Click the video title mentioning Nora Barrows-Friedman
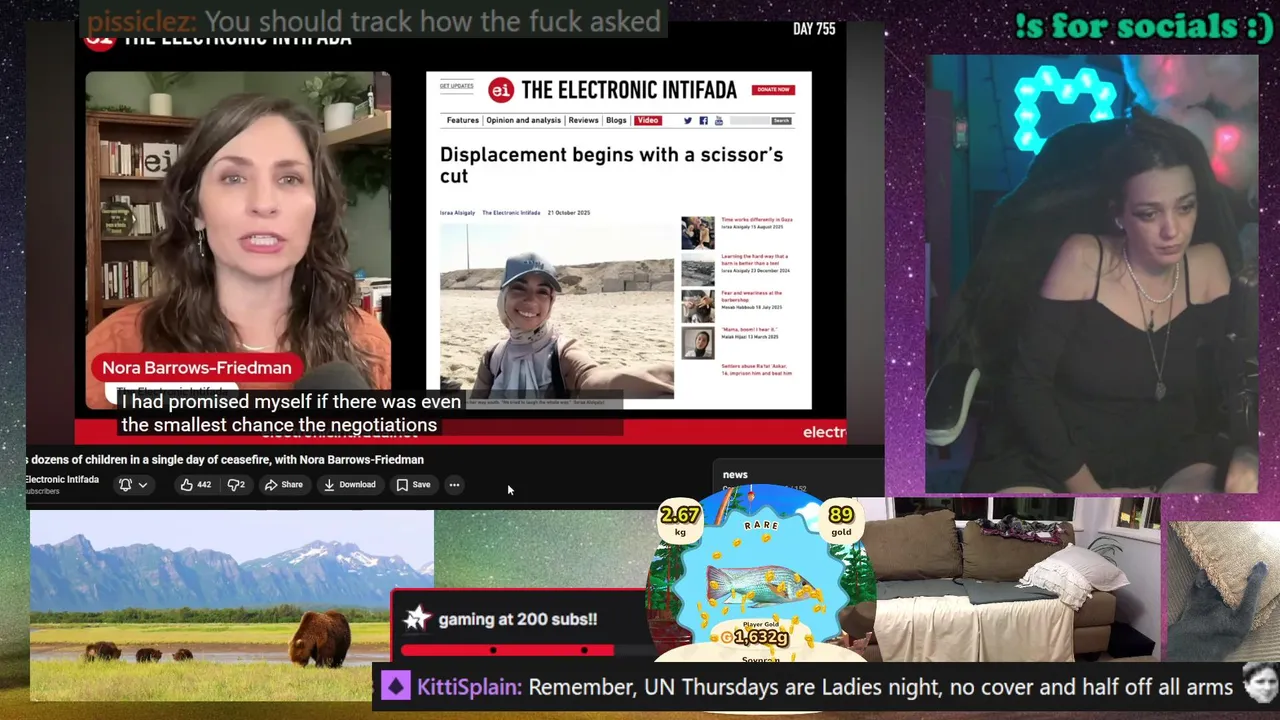The height and width of the screenshot is (720, 1280). tap(226, 460)
